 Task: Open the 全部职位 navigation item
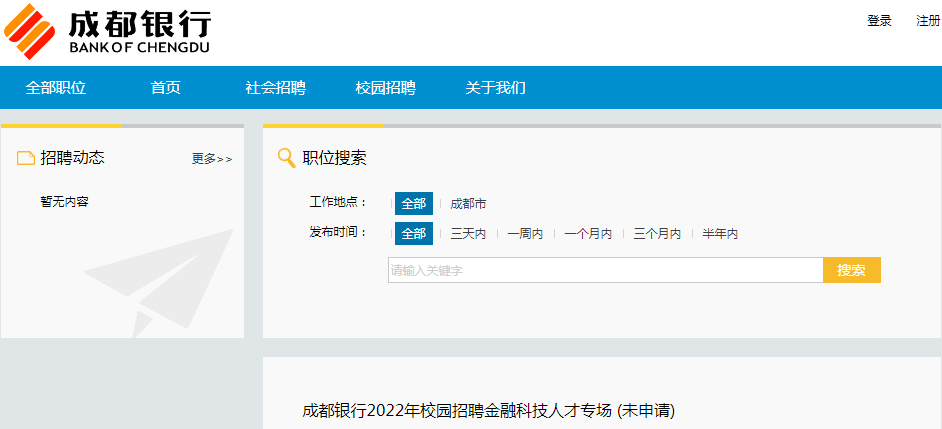[56, 88]
